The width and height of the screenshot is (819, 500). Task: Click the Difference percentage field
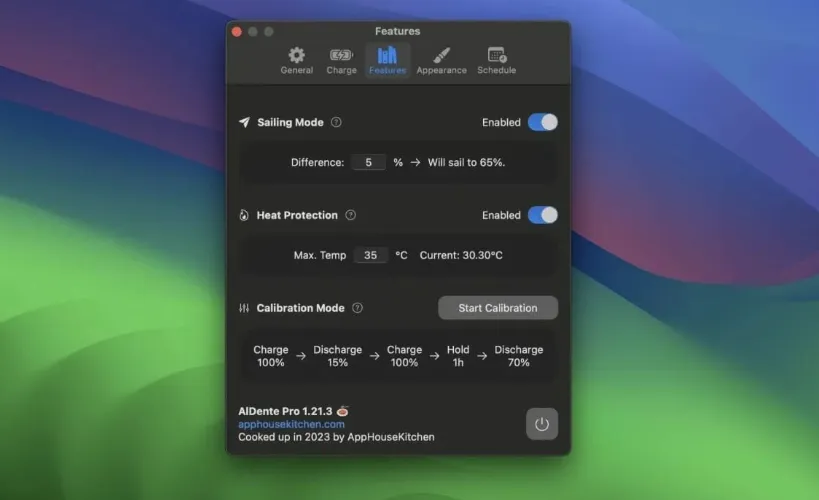[369, 162]
